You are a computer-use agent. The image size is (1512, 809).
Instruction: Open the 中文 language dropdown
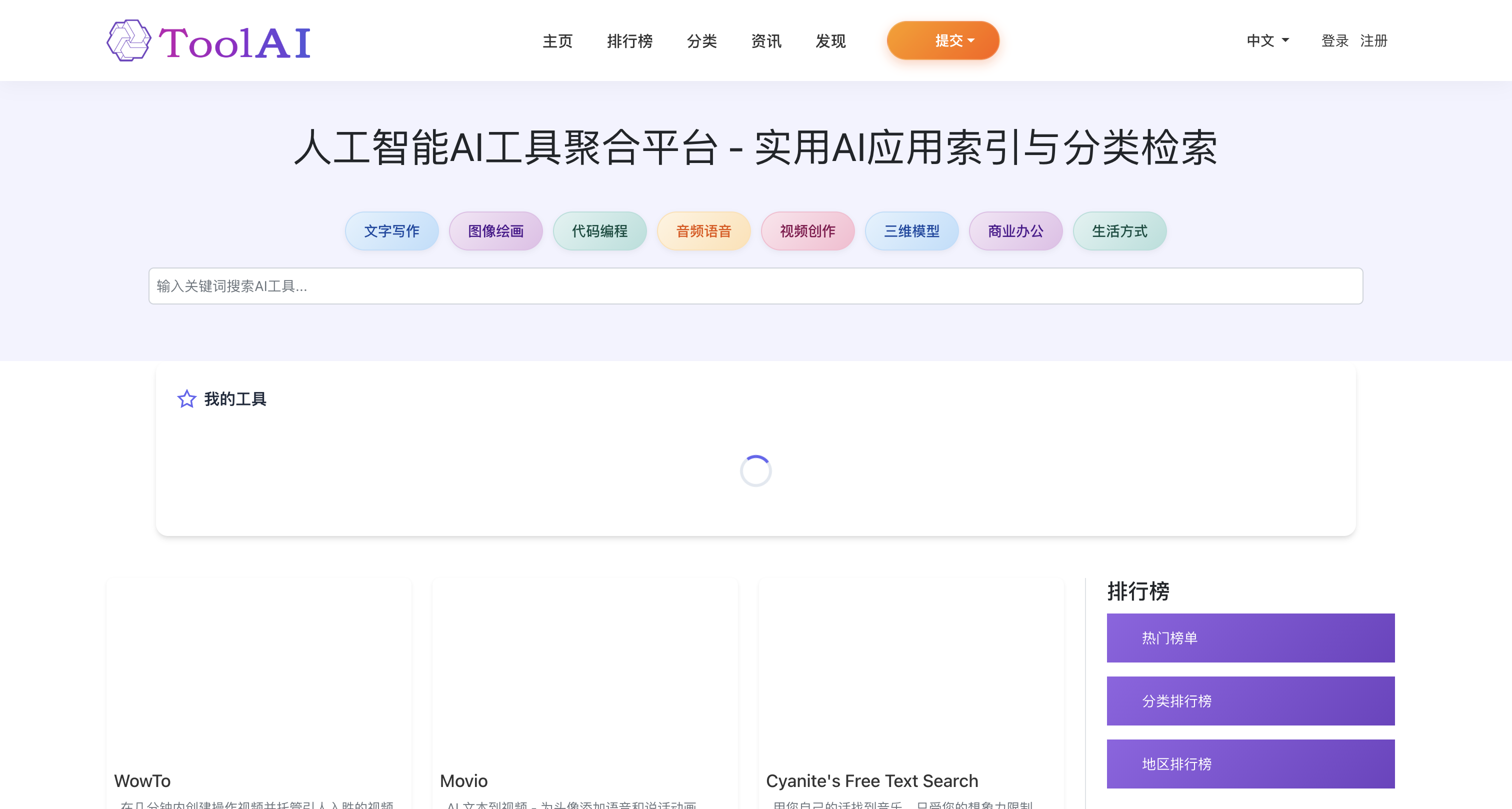(1267, 40)
